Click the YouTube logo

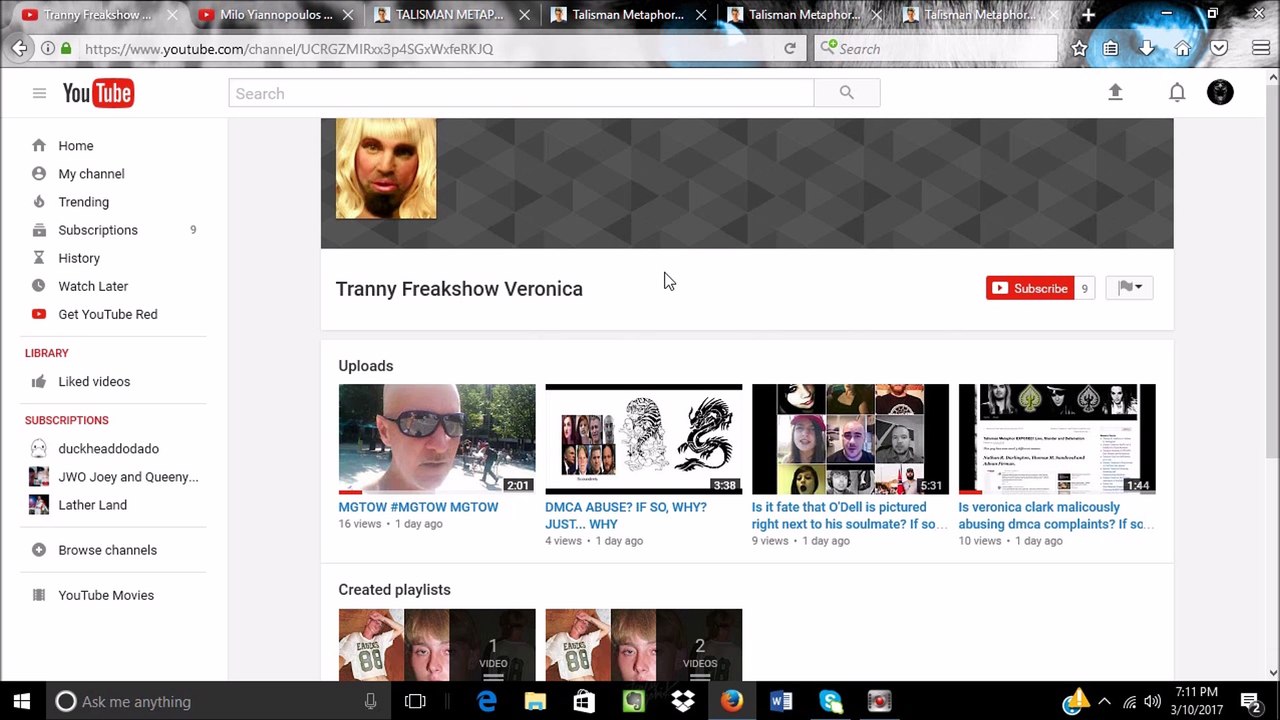(98, 93)
